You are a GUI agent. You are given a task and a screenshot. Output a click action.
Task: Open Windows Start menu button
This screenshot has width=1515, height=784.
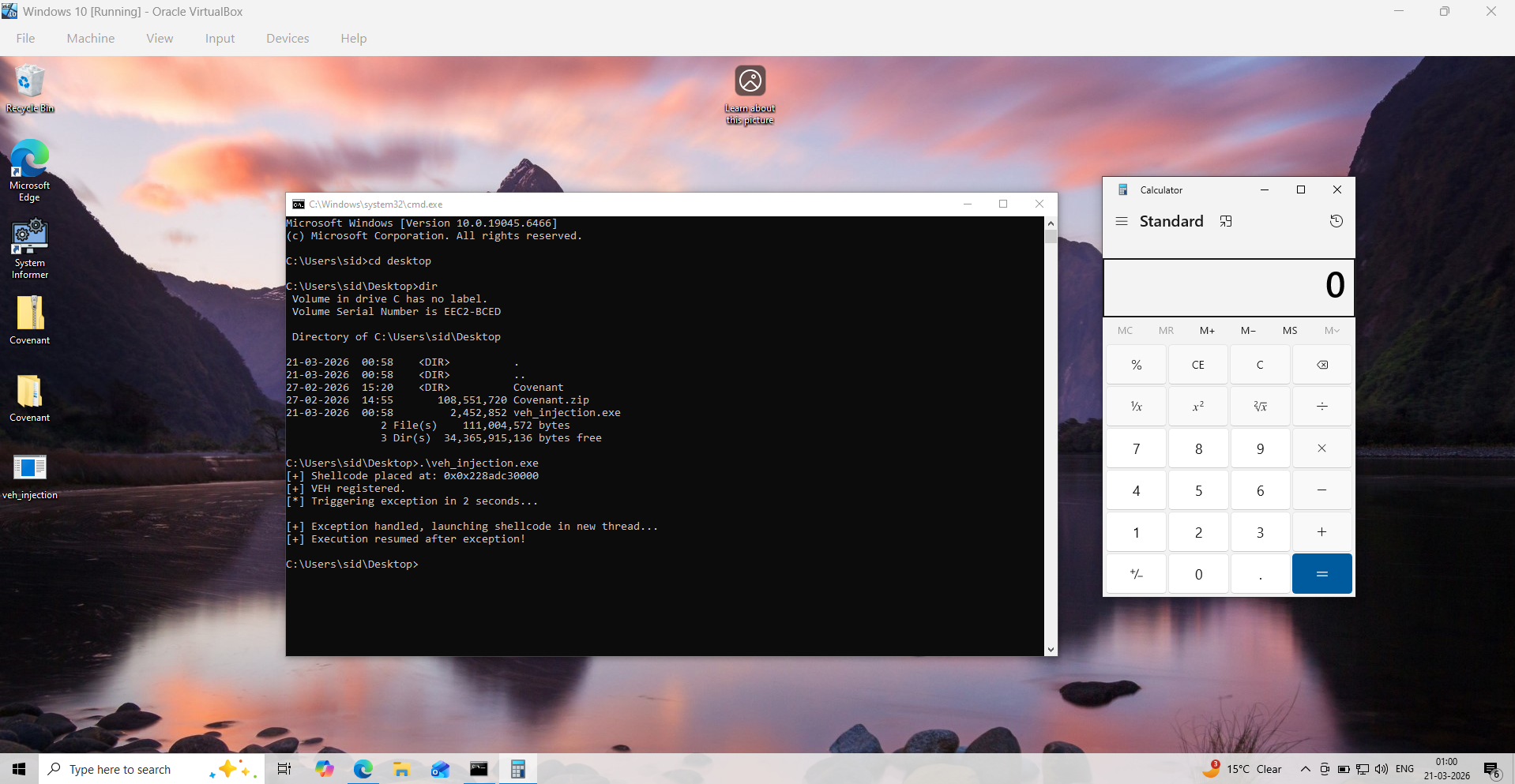(x=19, y=769)
